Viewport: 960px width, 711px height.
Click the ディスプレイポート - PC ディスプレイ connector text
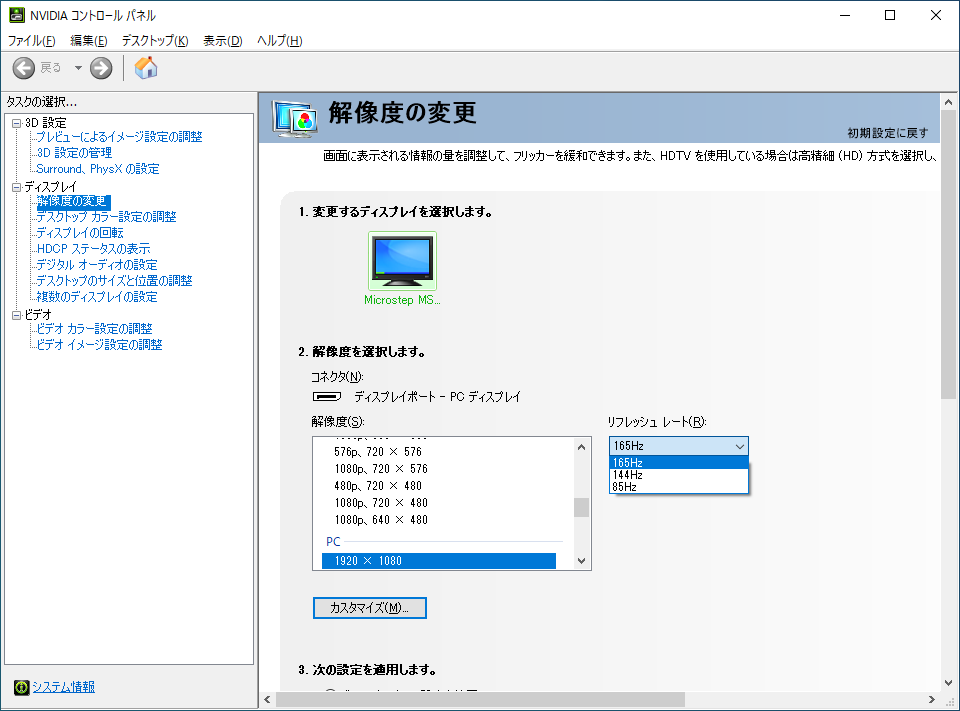point(437,397)
